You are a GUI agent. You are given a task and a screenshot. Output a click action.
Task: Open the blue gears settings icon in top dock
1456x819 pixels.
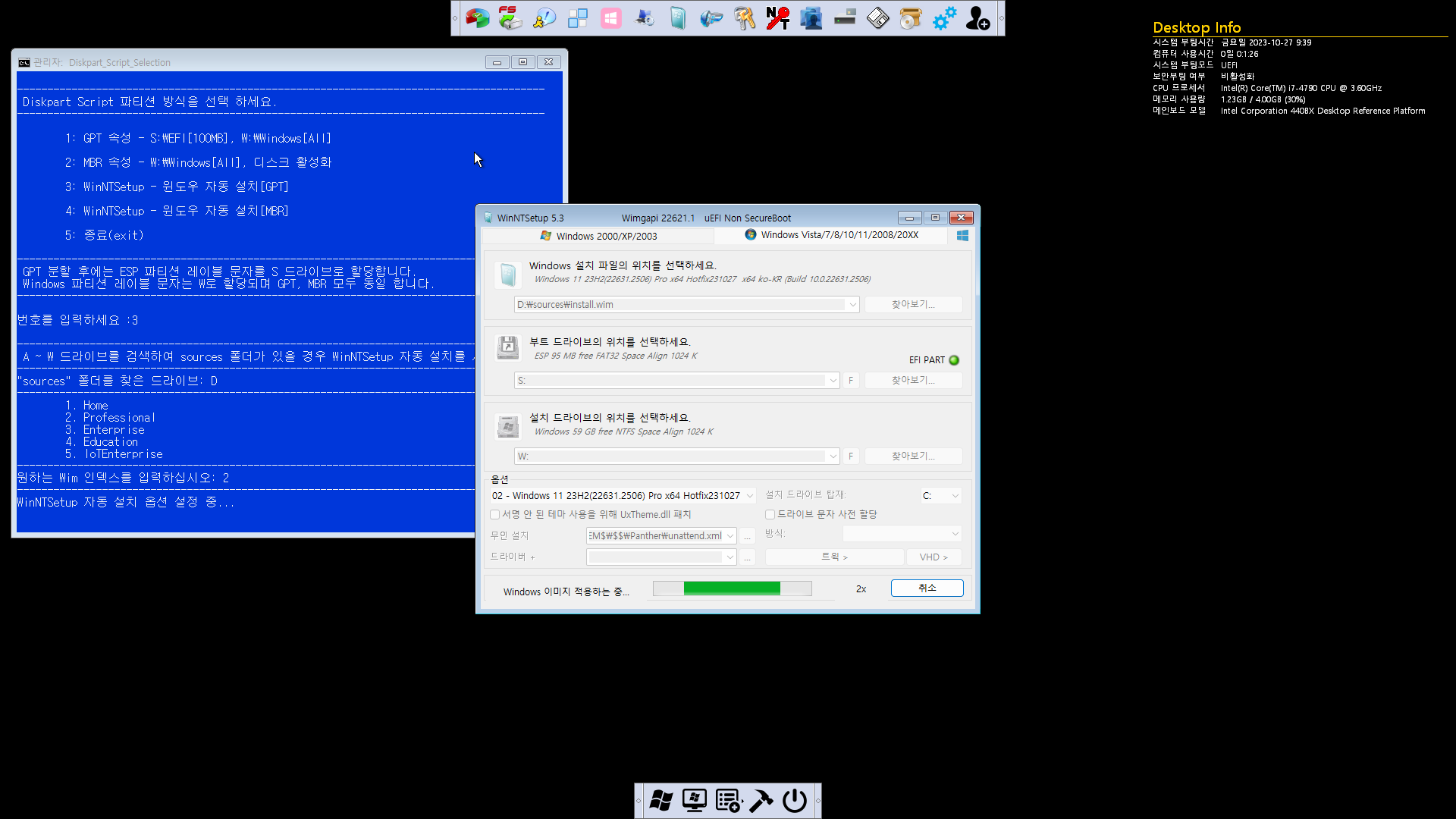[945, 17]
